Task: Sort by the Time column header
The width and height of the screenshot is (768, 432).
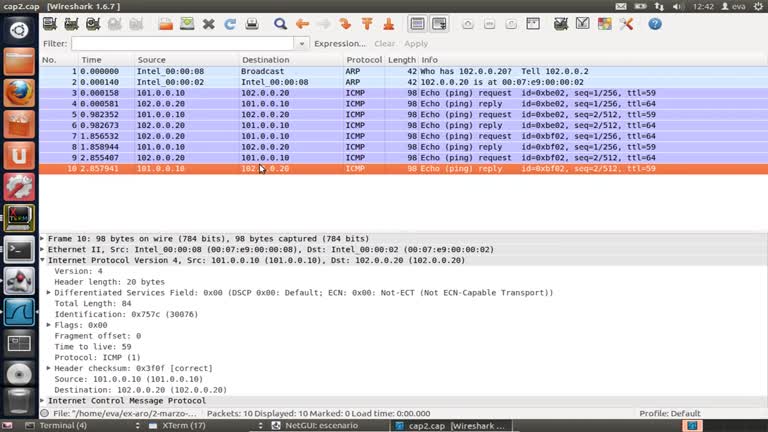Action: click(106, 60)
